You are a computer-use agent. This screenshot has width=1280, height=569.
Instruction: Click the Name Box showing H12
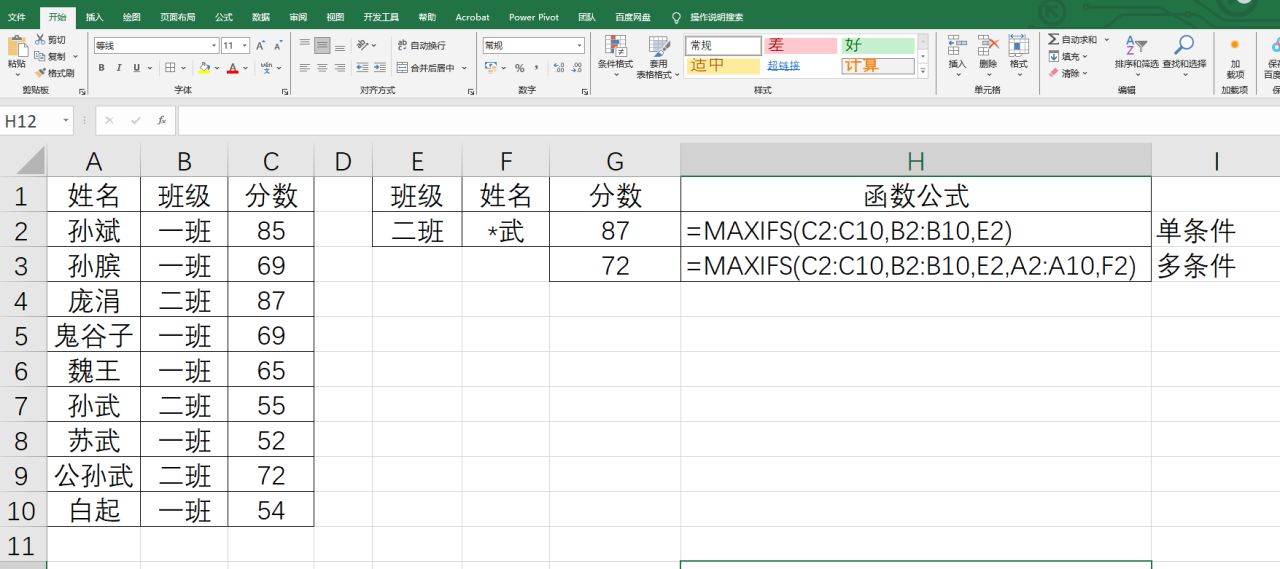pyautogui.click(x=38, y=121)
